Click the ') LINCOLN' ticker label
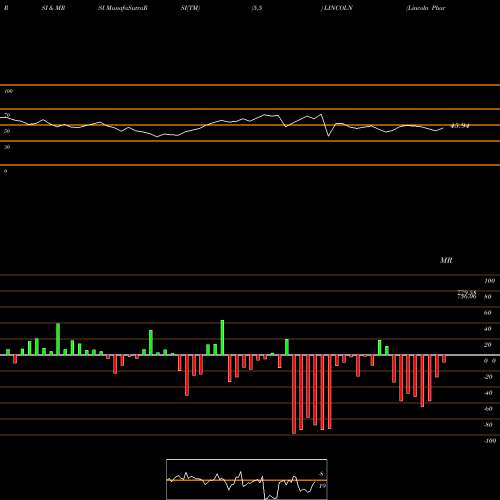500x500 pixels. pos(336,8)
